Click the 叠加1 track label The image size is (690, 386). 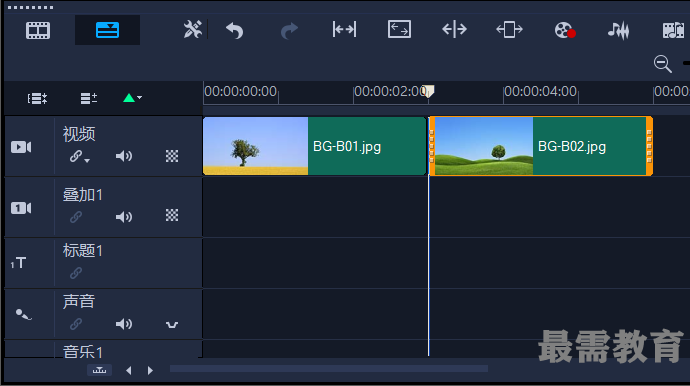[x=83, y=195]
